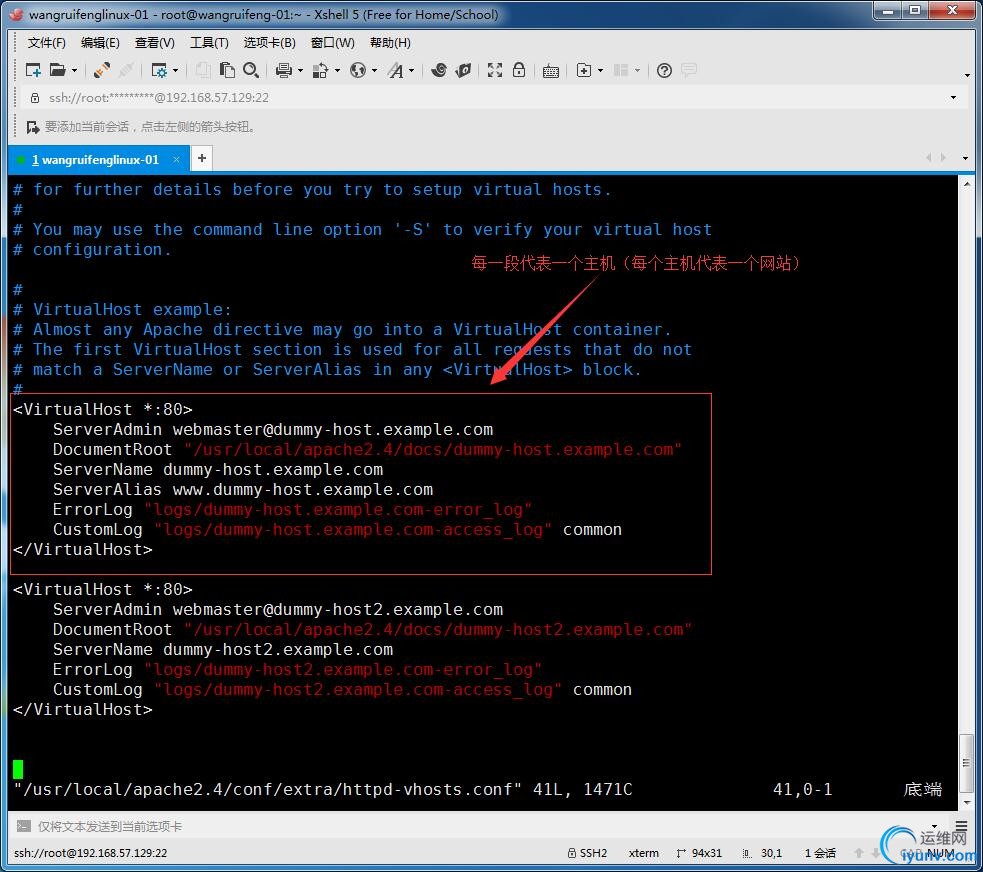The height and width of the screenshot is (872, 983).
Task: Toggle full screen icon
Action: point(495,70)
